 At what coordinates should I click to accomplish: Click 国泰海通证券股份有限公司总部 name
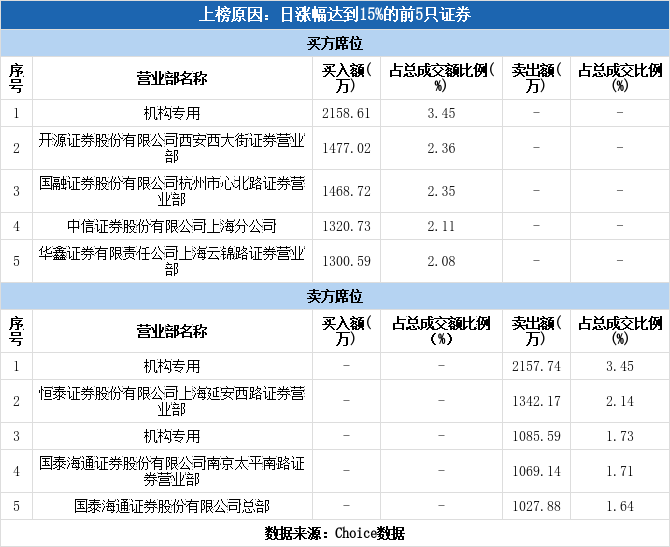click(172, 506)
